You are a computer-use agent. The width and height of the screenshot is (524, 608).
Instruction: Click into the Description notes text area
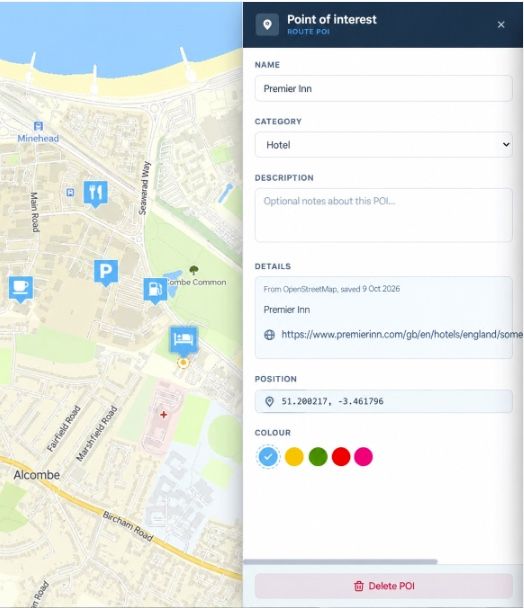click(x=384, y=215)
